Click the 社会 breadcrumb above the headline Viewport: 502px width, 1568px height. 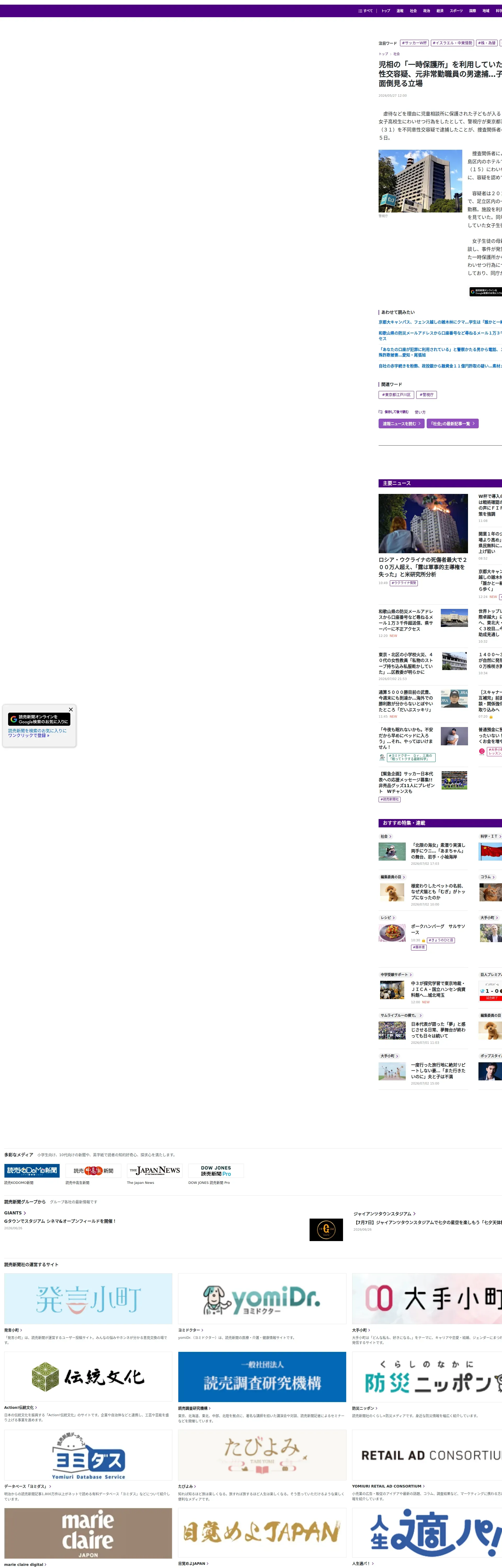[397, 54]
